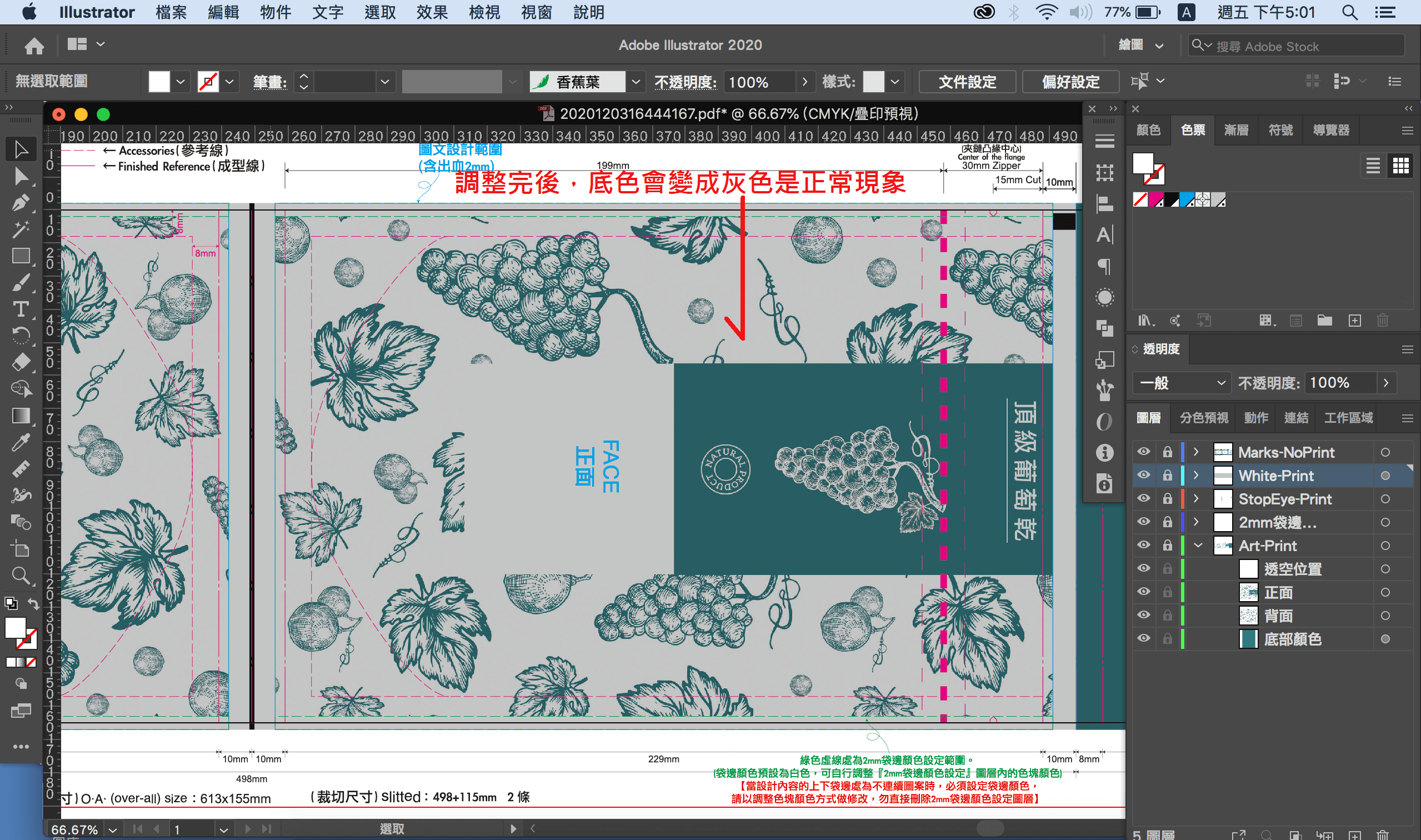
Task: Open the 效果 menu
Action: (x=432, y=12)
